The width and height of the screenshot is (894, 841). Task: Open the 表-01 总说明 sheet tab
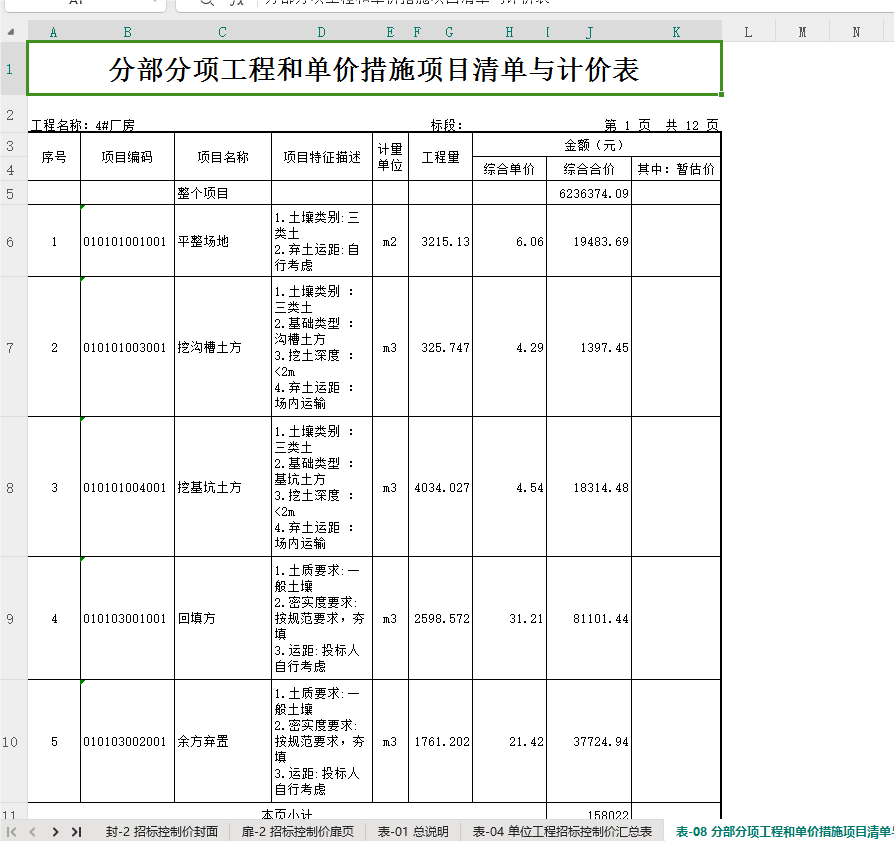point(413,832)
